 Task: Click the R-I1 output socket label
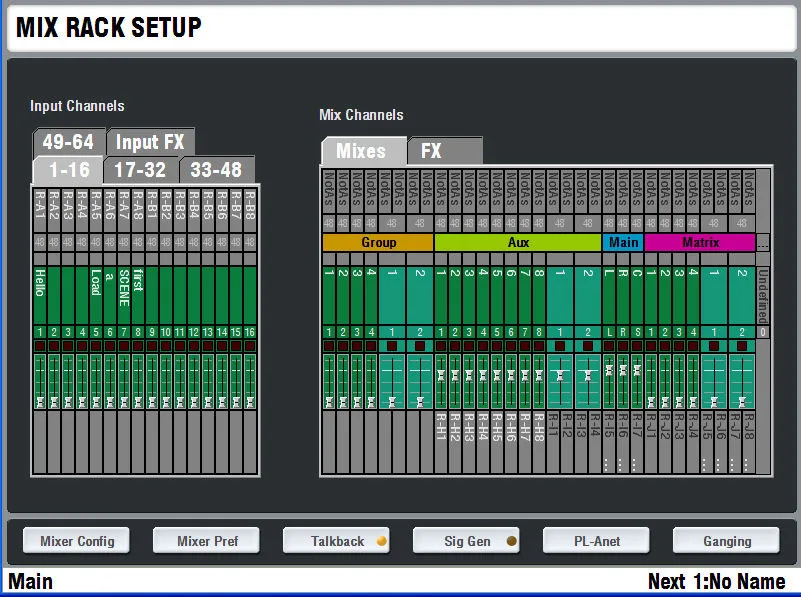point(553,442)
